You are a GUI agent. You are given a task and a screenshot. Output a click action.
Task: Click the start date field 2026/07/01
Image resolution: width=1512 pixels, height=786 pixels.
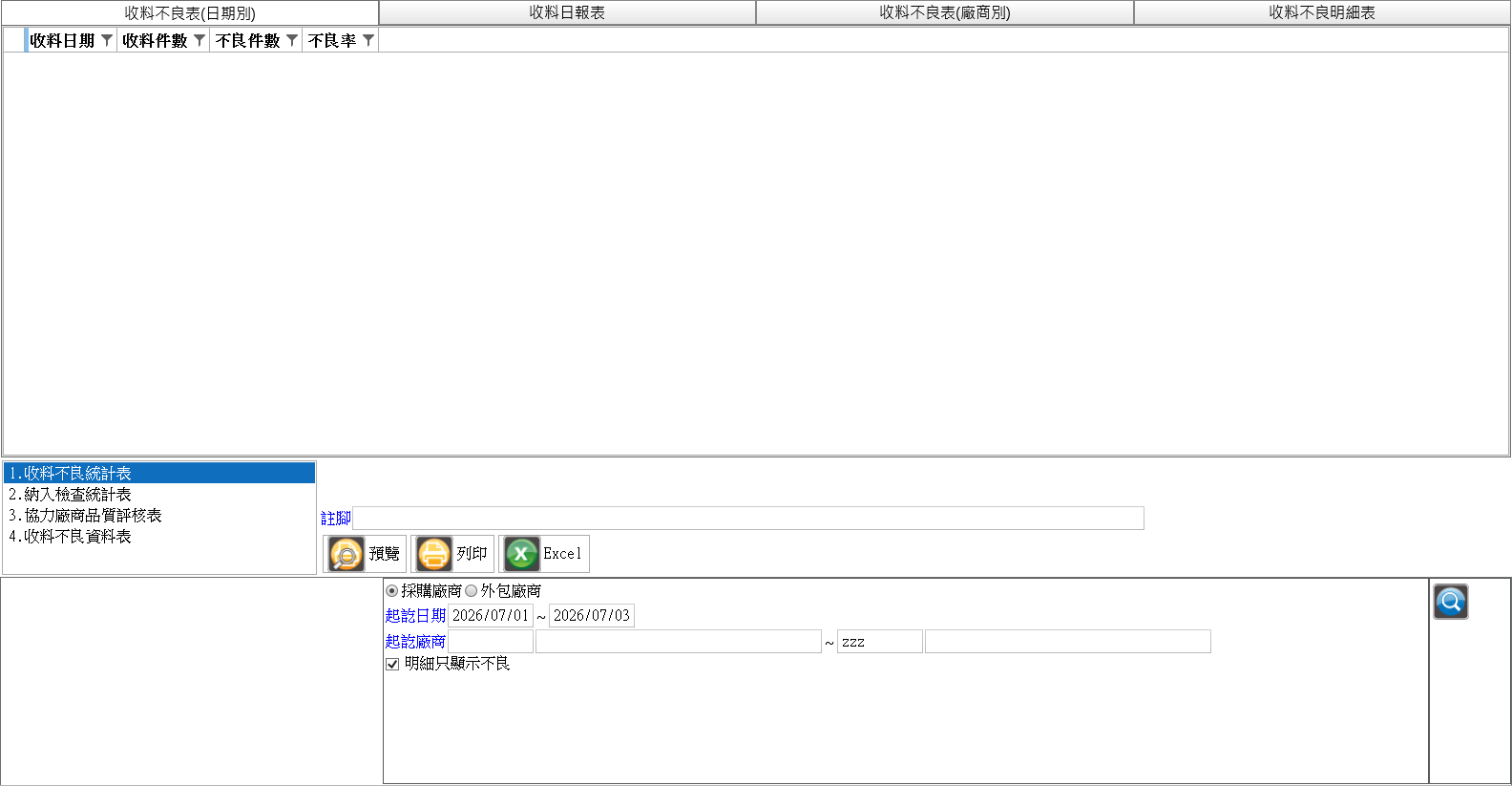[x=491, y=615]
